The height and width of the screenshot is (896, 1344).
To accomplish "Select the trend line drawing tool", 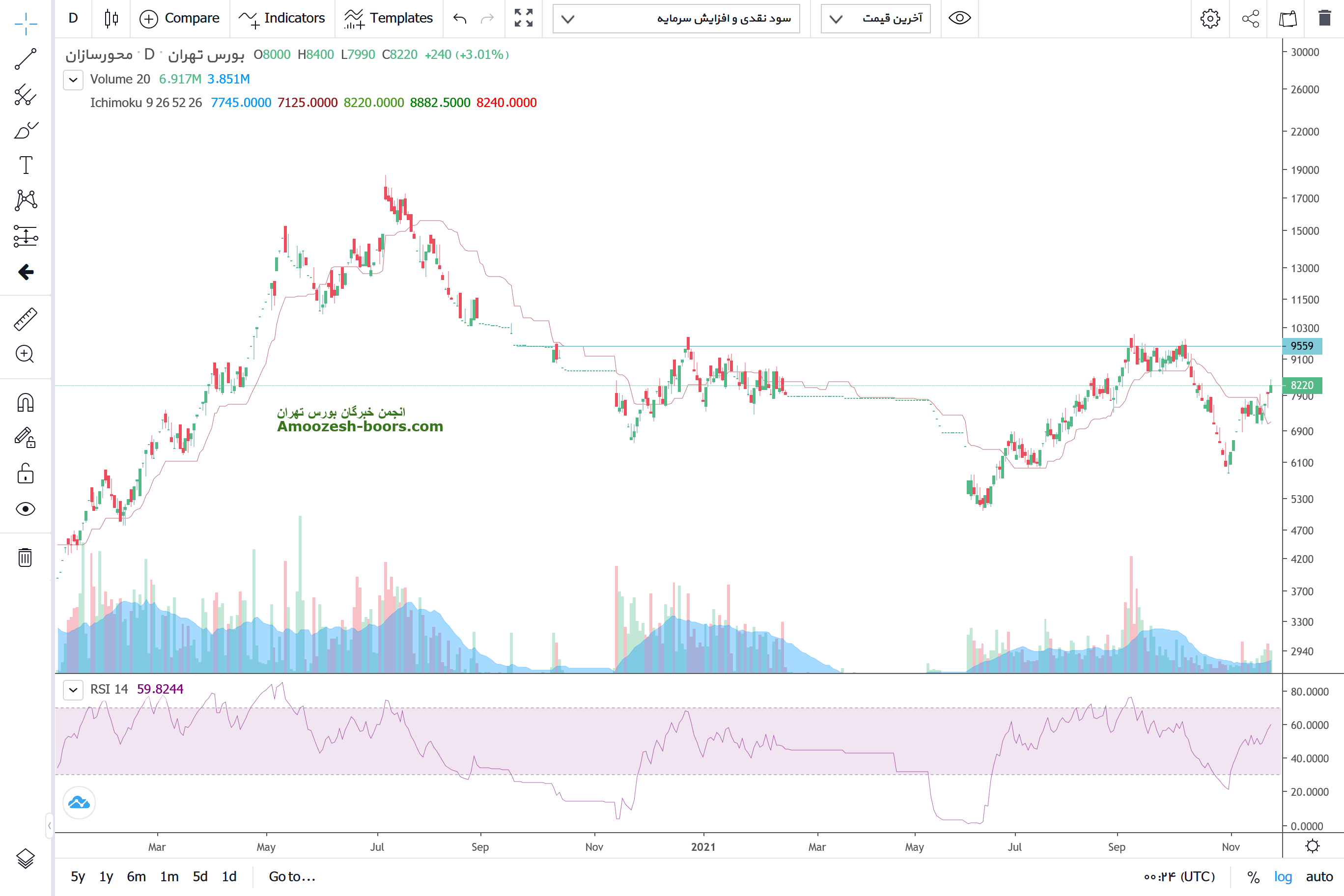I will click(x=25, y=59).
